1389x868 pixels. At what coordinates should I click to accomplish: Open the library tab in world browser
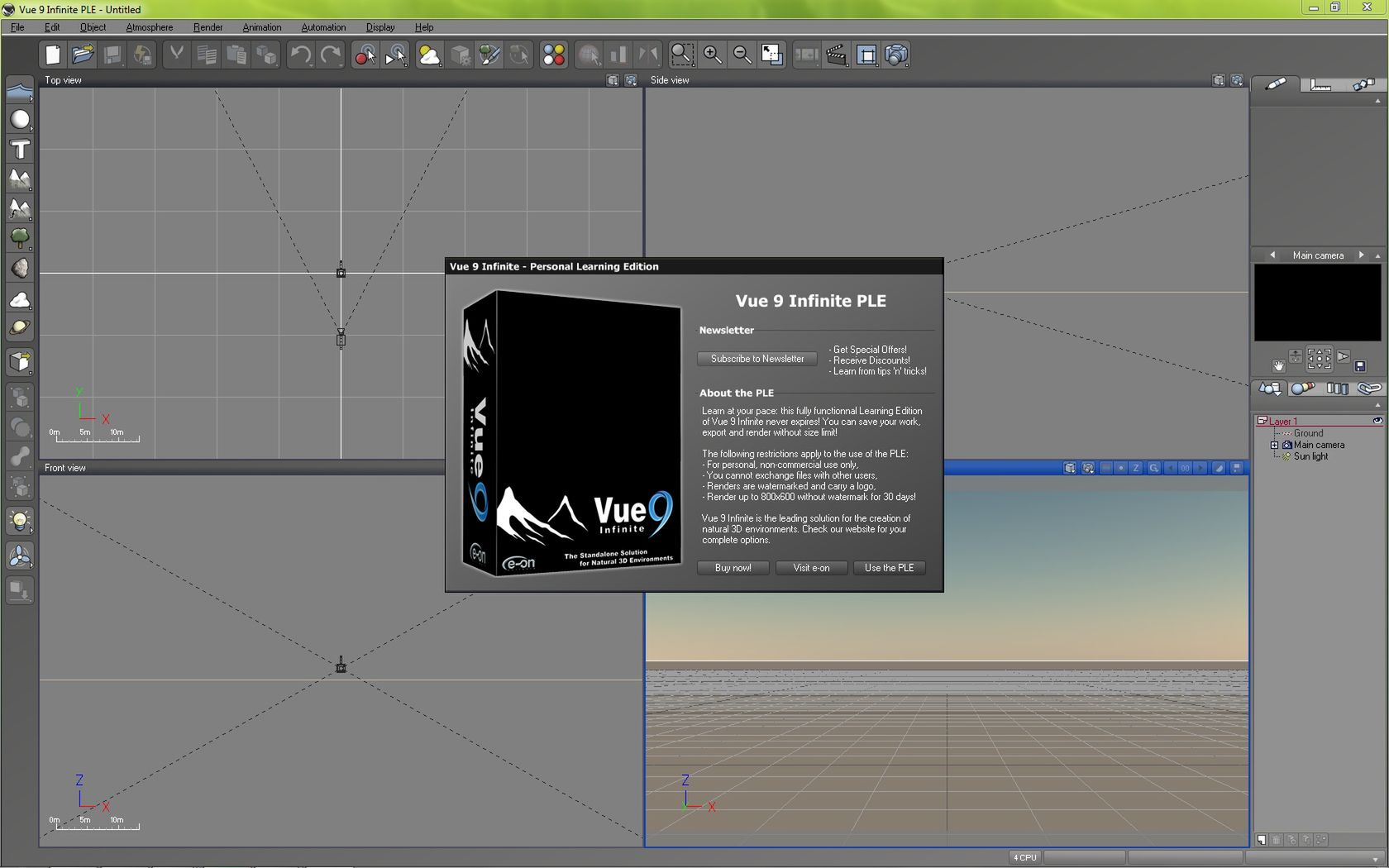1337,389
